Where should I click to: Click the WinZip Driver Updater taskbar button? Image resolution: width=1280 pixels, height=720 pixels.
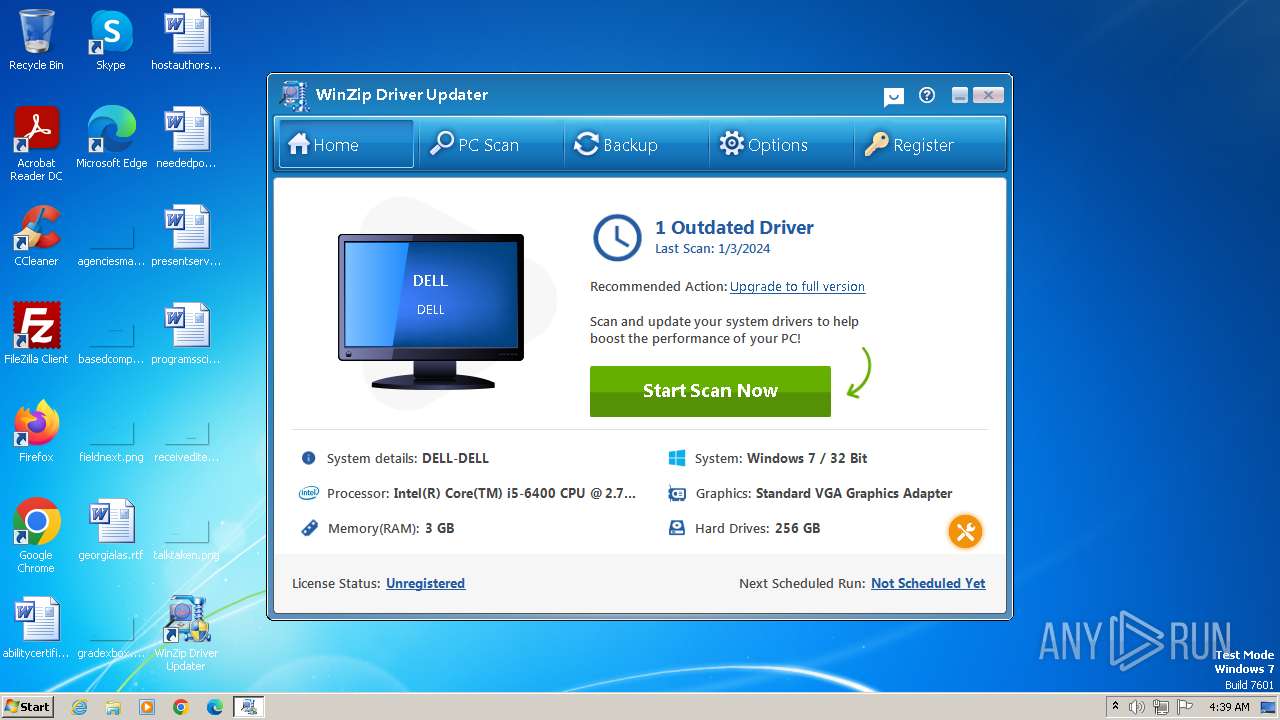[x=248, y=707]
